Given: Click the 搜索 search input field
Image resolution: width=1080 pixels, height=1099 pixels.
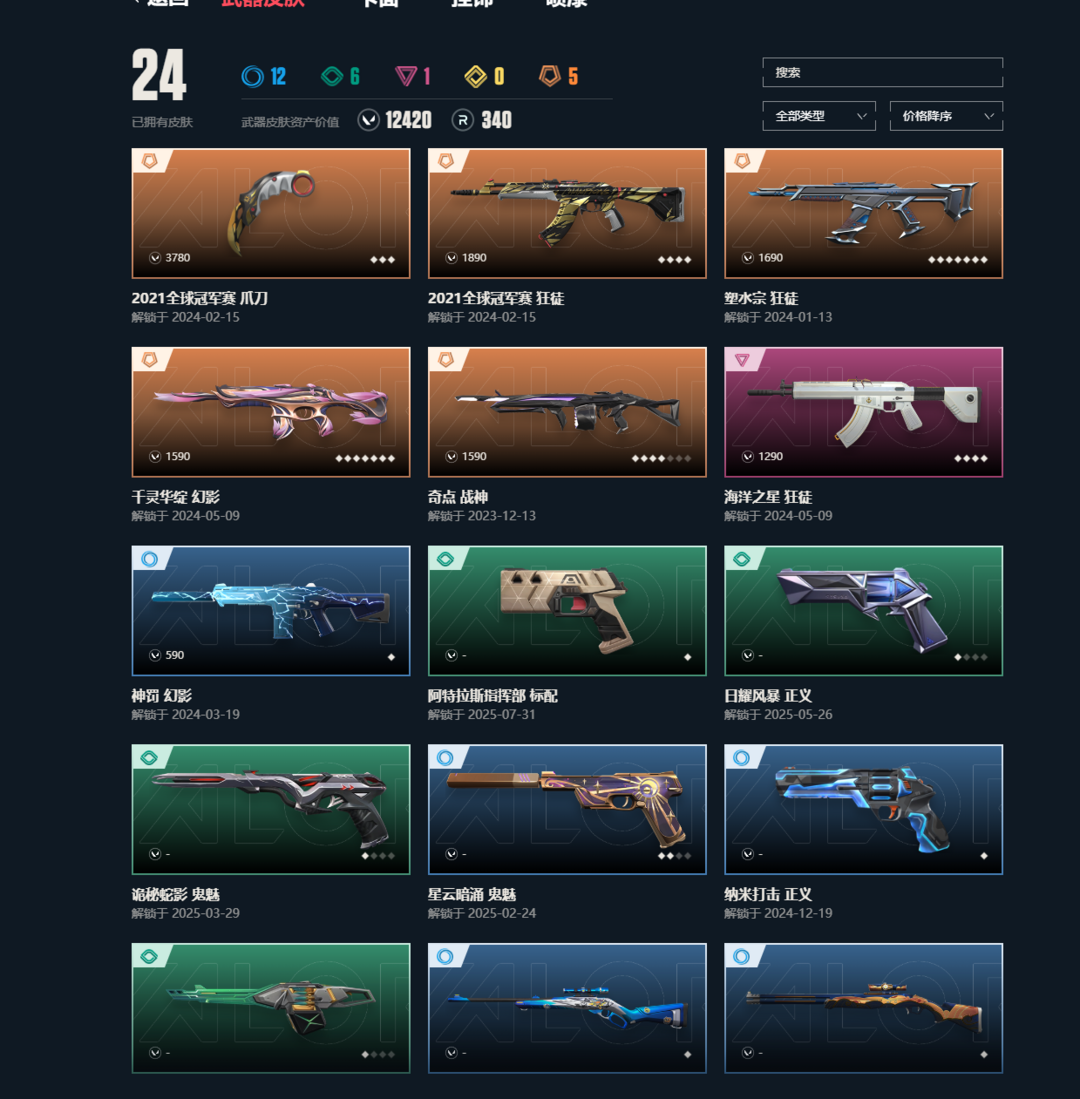Looking at the screenshot, I should click(882, 72).
